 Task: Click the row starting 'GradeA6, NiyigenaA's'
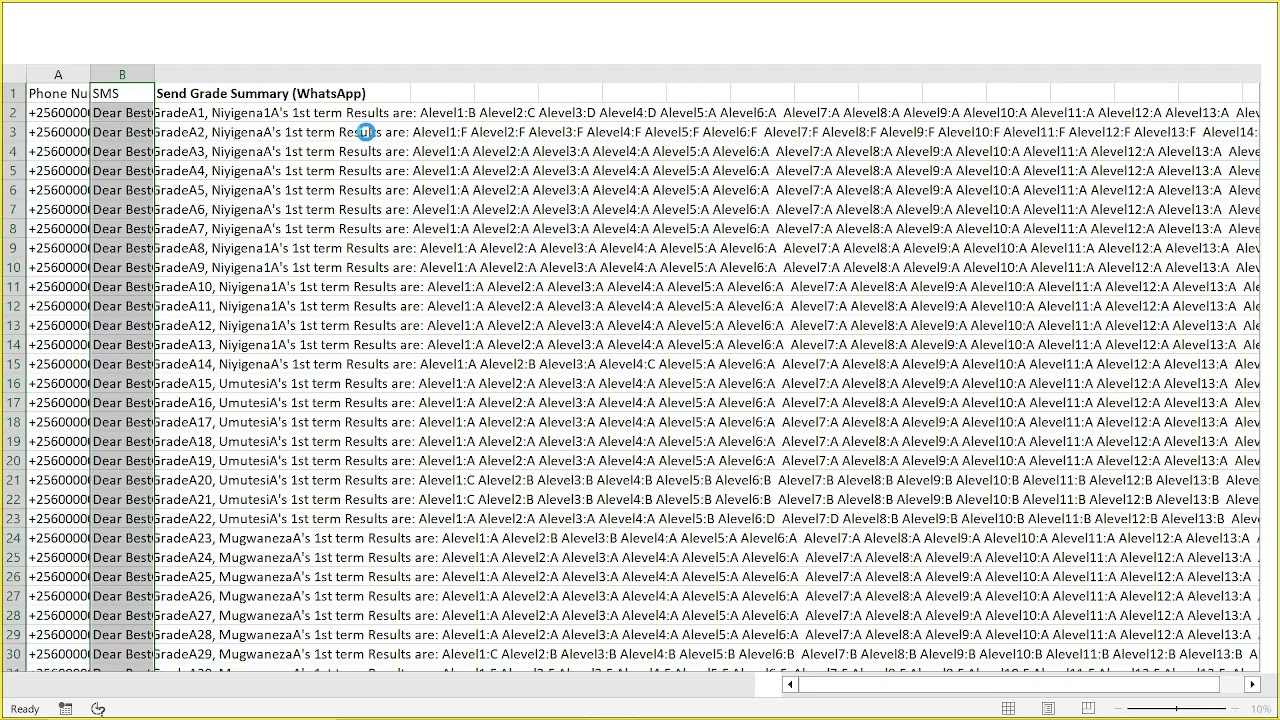coord(706,209)
